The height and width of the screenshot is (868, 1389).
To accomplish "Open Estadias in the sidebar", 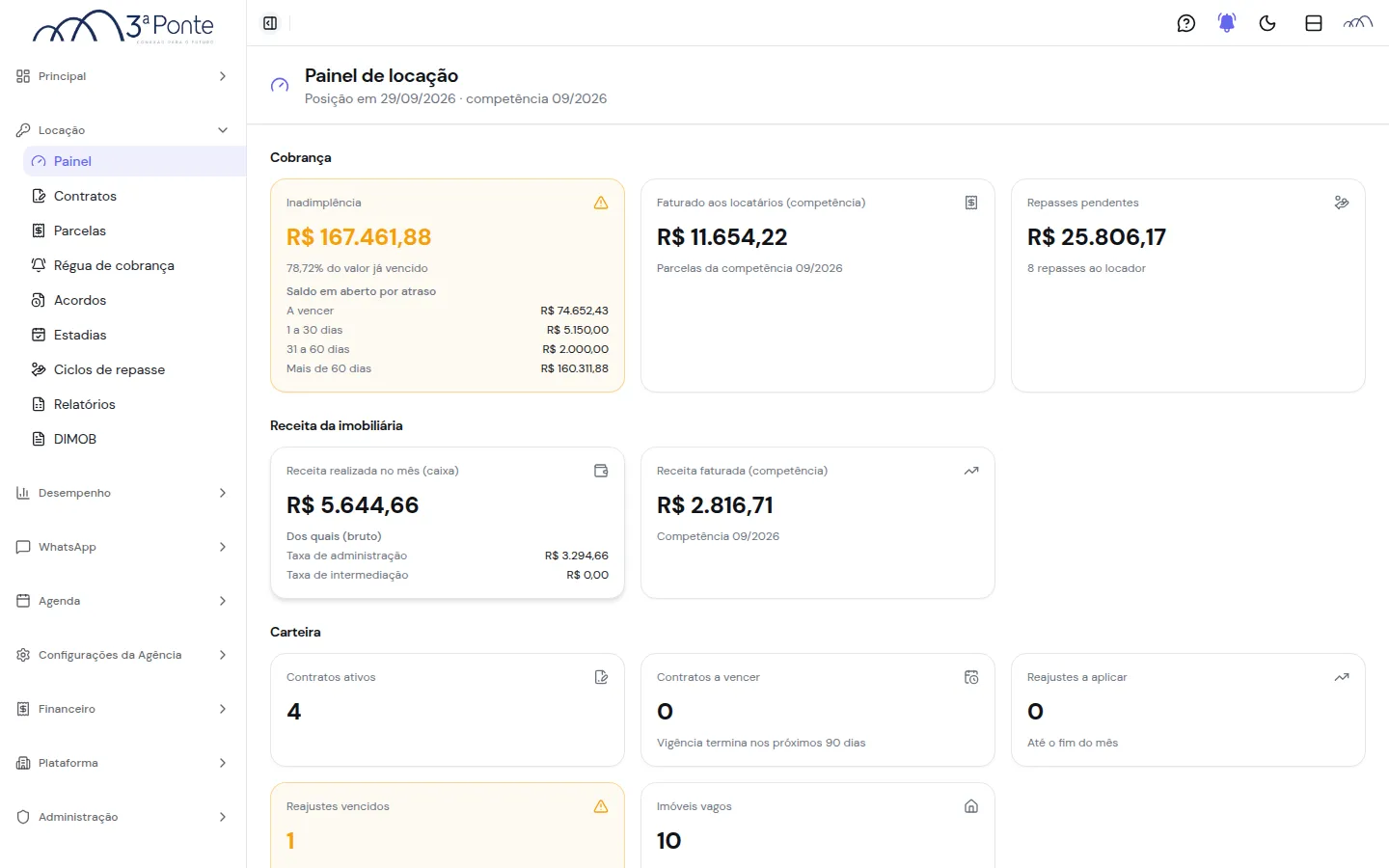I will (x=134, y=335).
